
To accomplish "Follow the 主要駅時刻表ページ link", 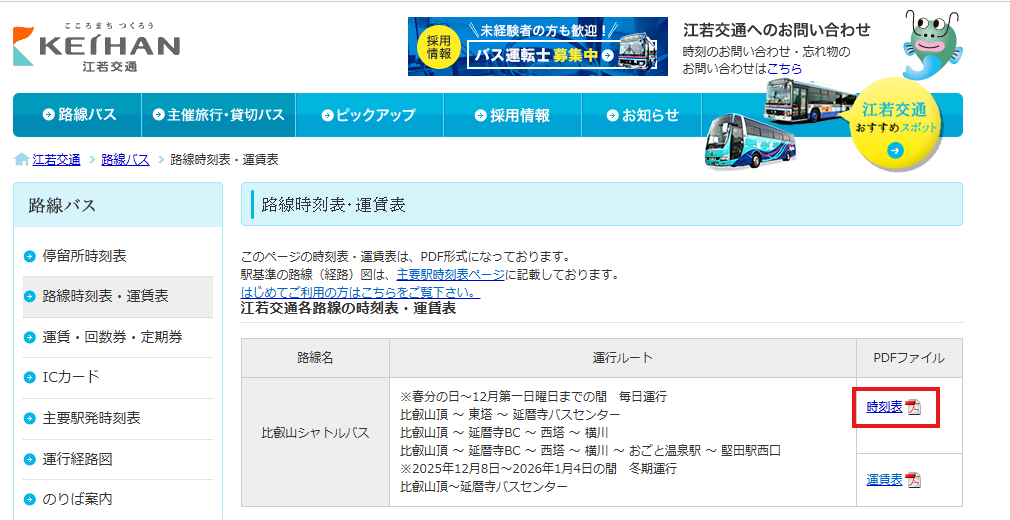I will pyautogui.click(x=450, y=274).
